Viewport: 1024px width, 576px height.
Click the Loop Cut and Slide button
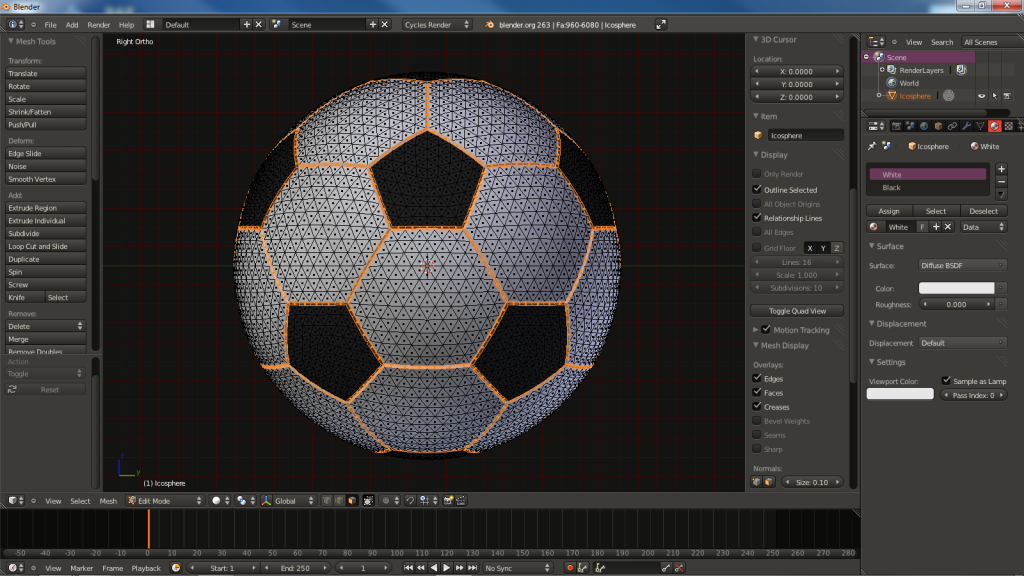45,246
